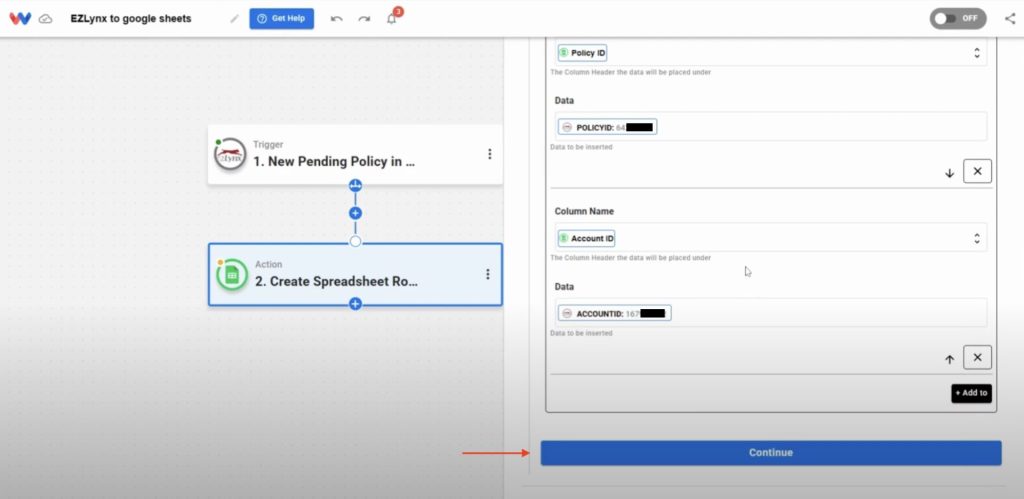Viewport: 1024px width, 499px height.
Task: Click the router split icon below the trigger
Action: [x=355, y=185]
